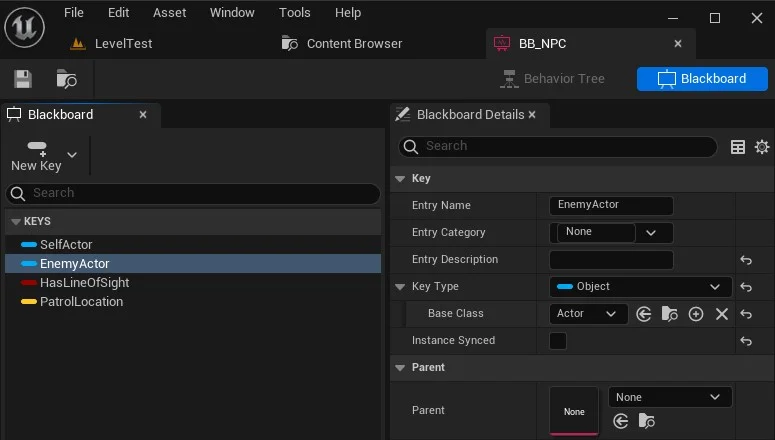Select the EnemyActor key
This screenshot has height=440, width=775.
(x=193, y=264)
